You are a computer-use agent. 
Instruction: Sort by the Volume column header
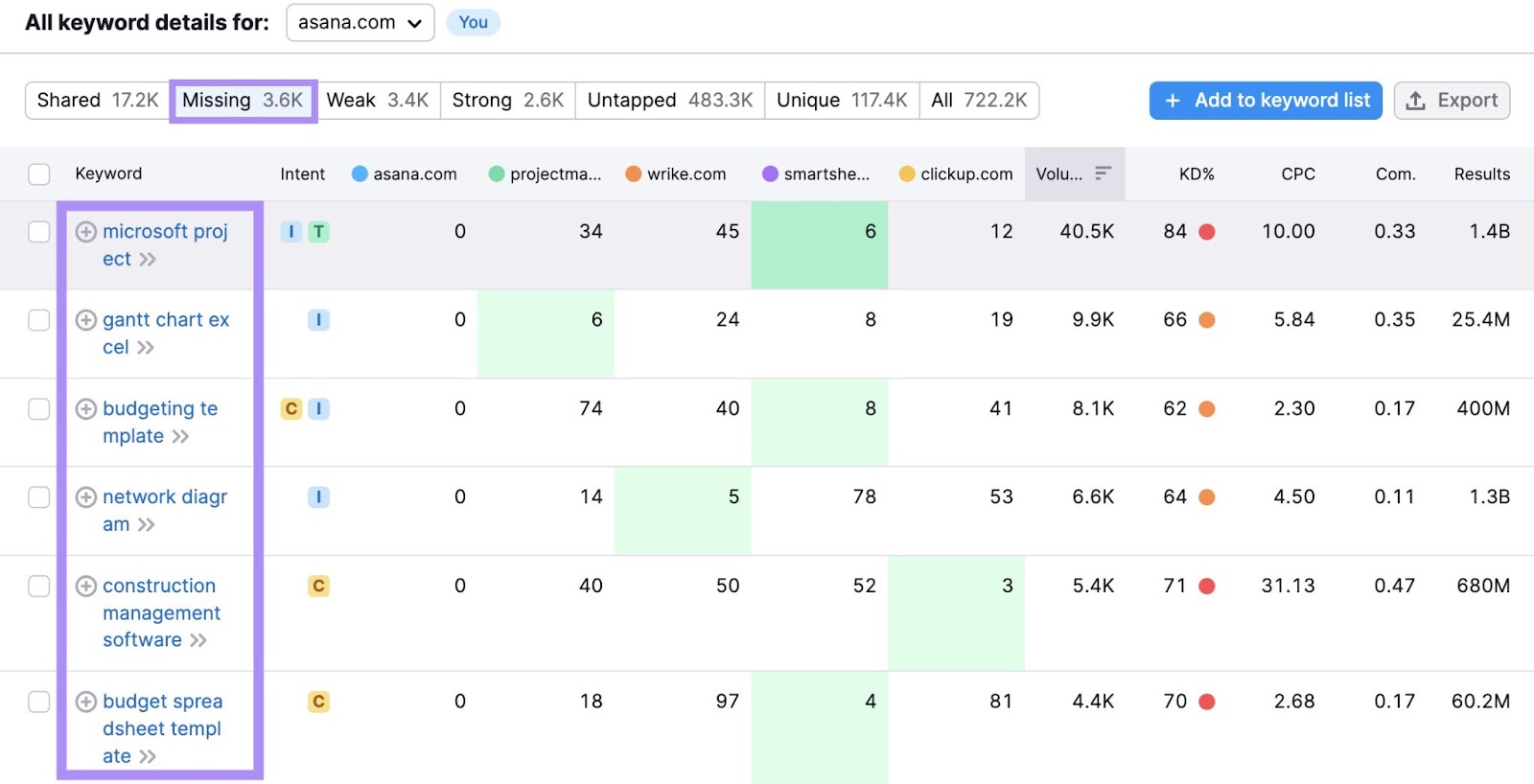click(1074, 173)
